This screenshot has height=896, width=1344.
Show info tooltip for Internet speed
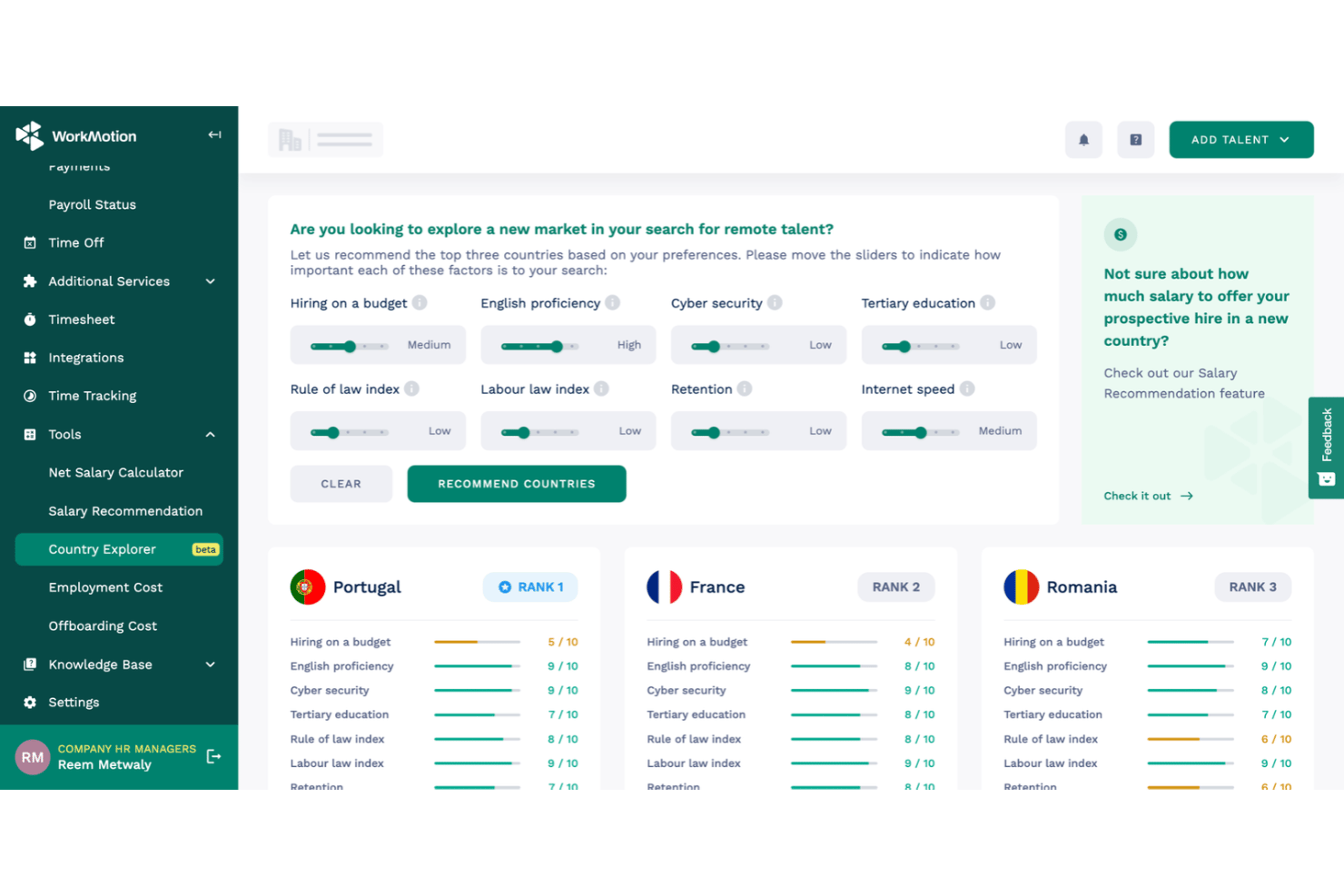pos(967,389)
